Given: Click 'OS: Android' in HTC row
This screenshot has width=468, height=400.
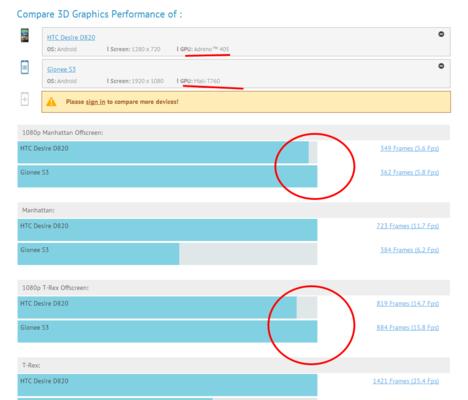Looking at the screenshot, I should pos(62,49).
